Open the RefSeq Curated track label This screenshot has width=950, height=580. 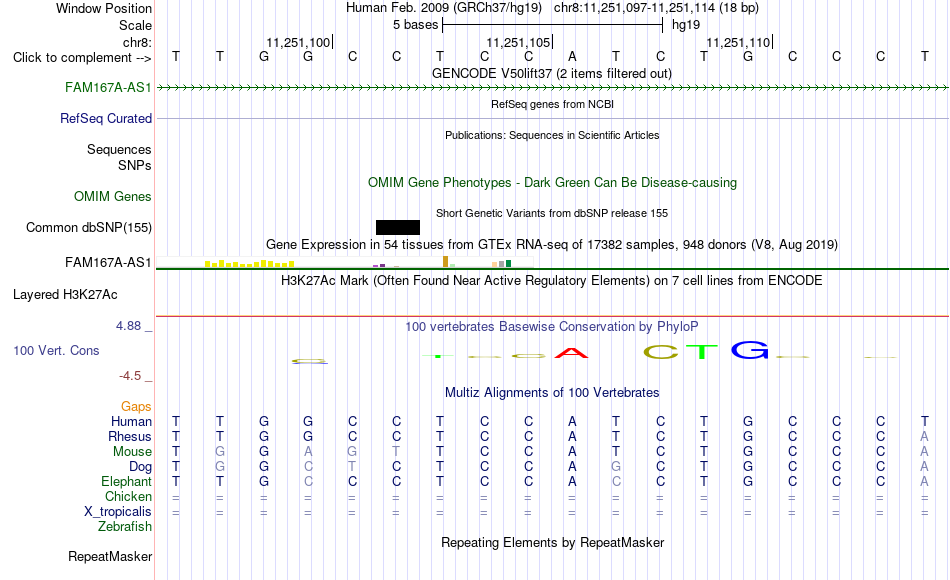(x=106, y=118)
